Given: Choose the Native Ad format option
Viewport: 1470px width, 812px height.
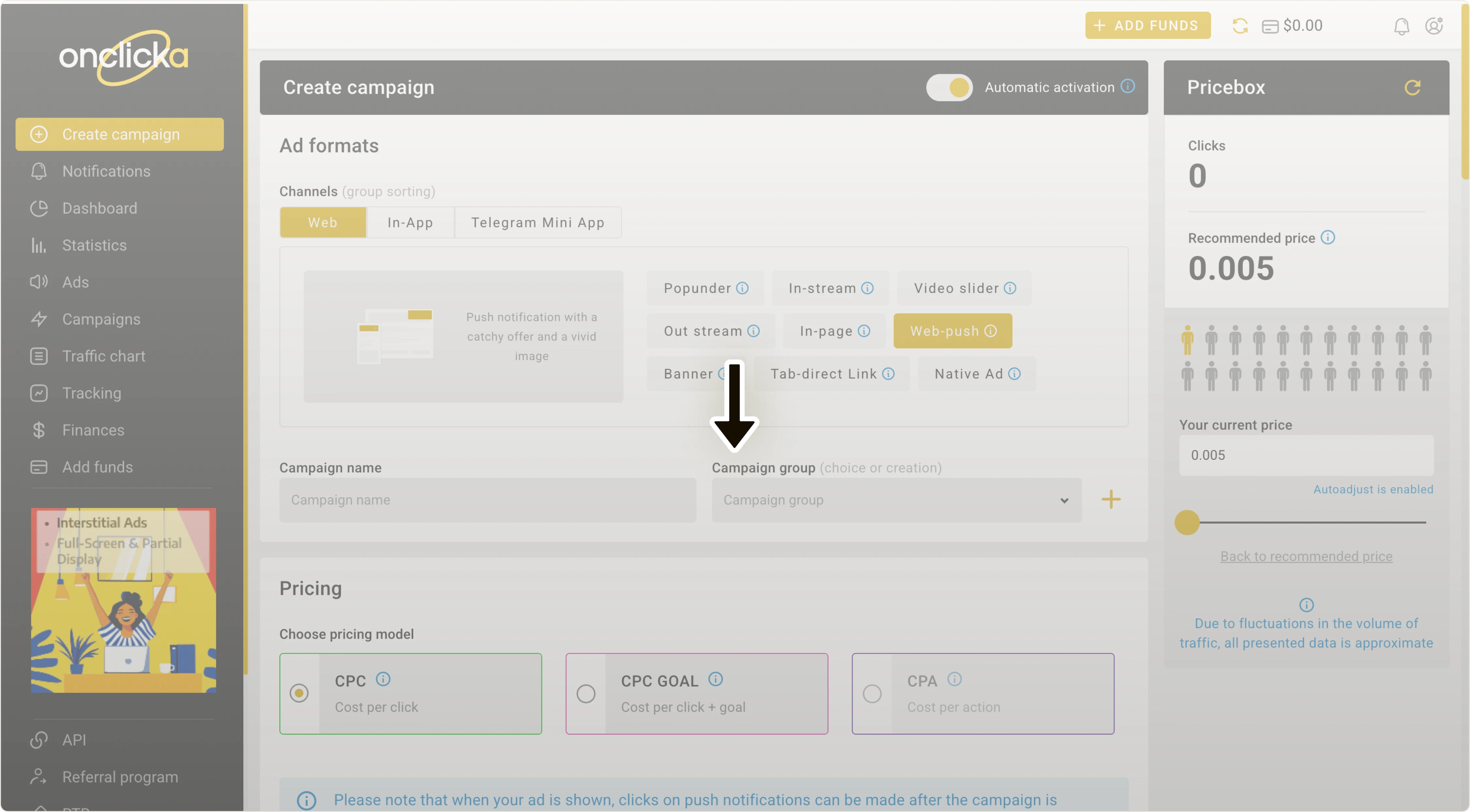Looking at the screenshot, I should [x=968, y=374].
